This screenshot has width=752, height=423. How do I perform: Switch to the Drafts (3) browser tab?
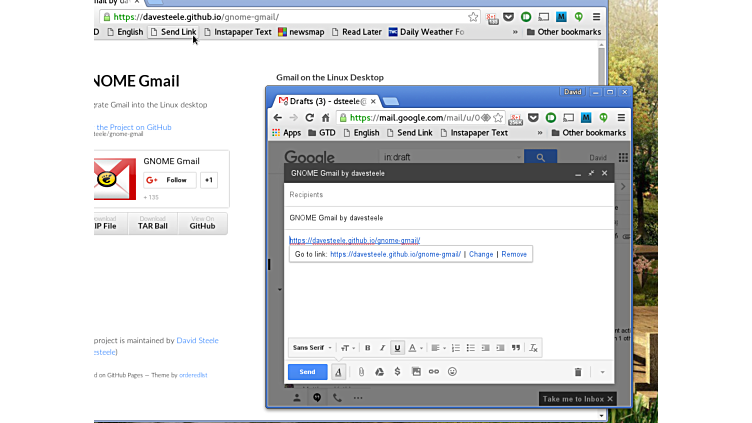[325, 101]
